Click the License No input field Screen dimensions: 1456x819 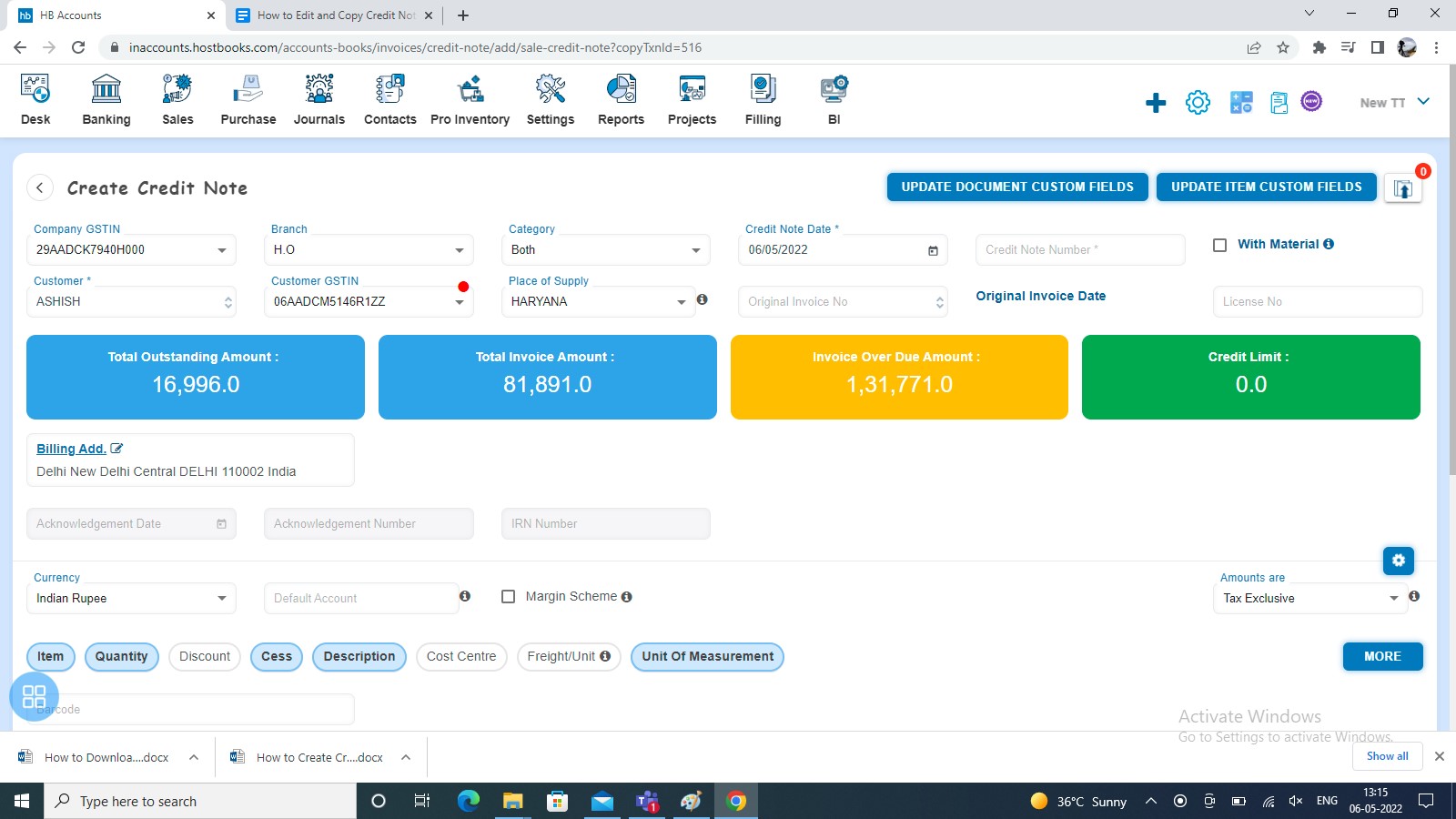1318,302
